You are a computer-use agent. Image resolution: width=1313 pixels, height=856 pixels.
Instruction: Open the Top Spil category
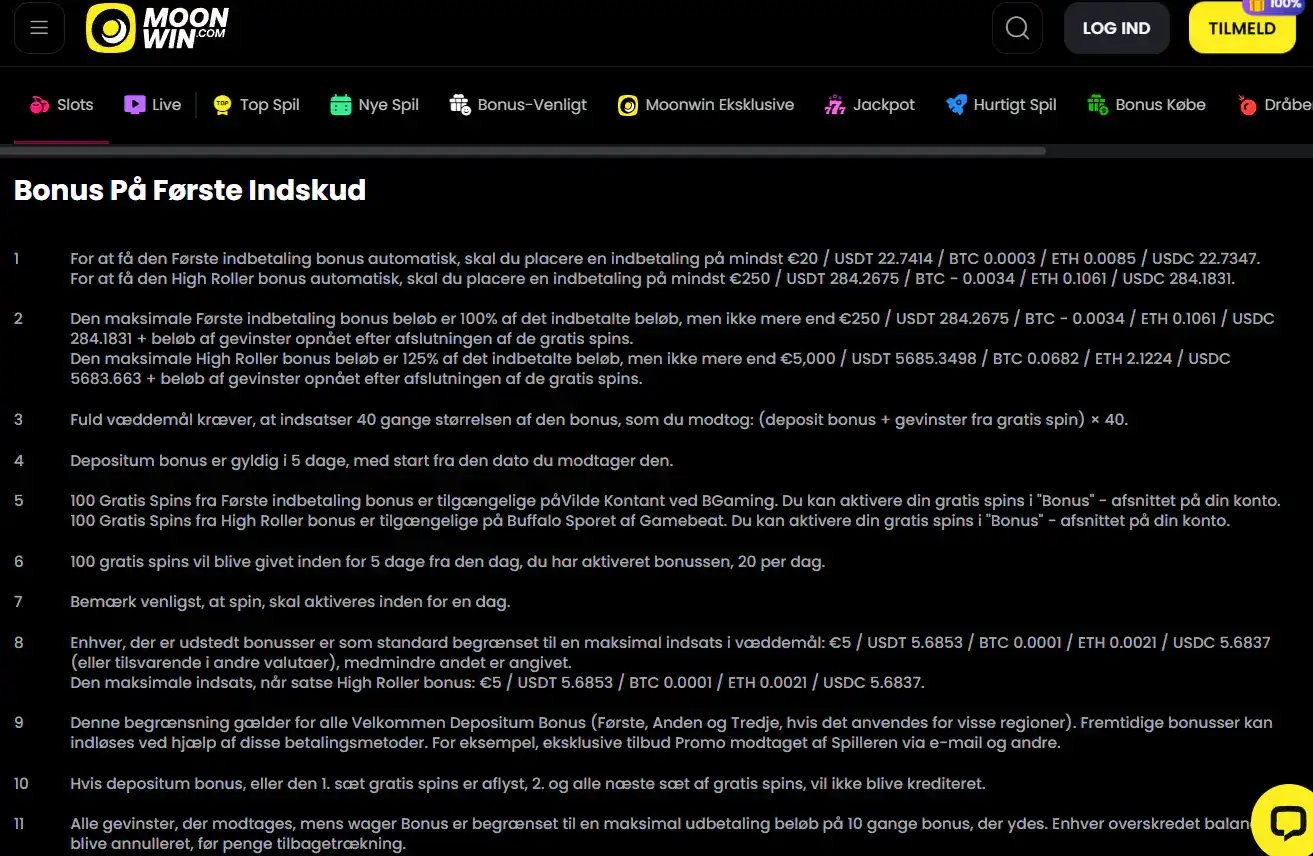click(257, 105)
